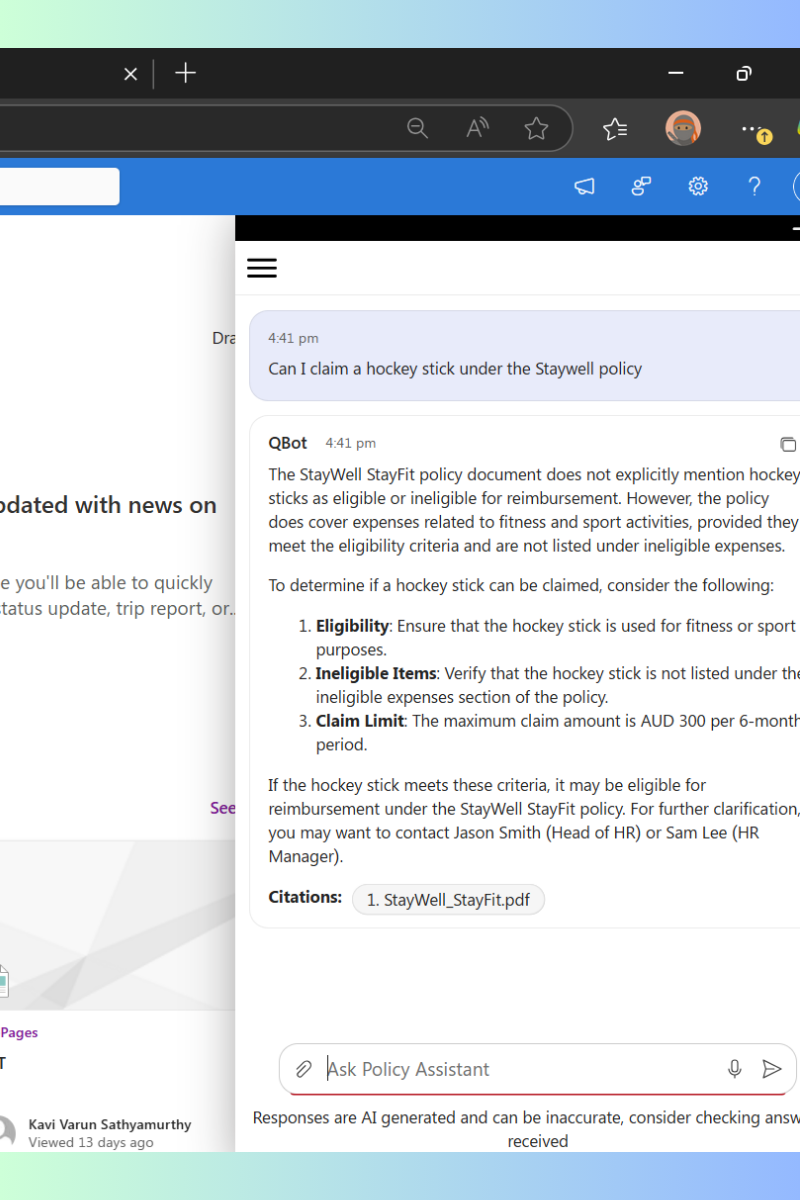Restore down the browser window

click(743, 73)
